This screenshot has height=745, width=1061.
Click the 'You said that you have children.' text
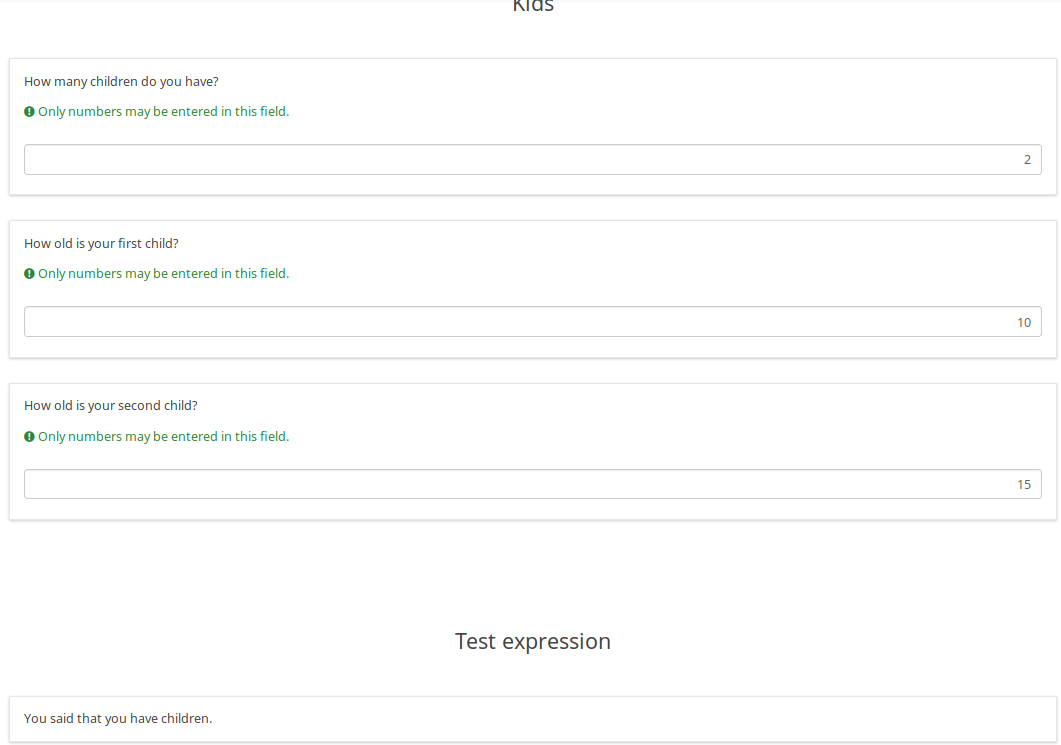coord(118,718)
